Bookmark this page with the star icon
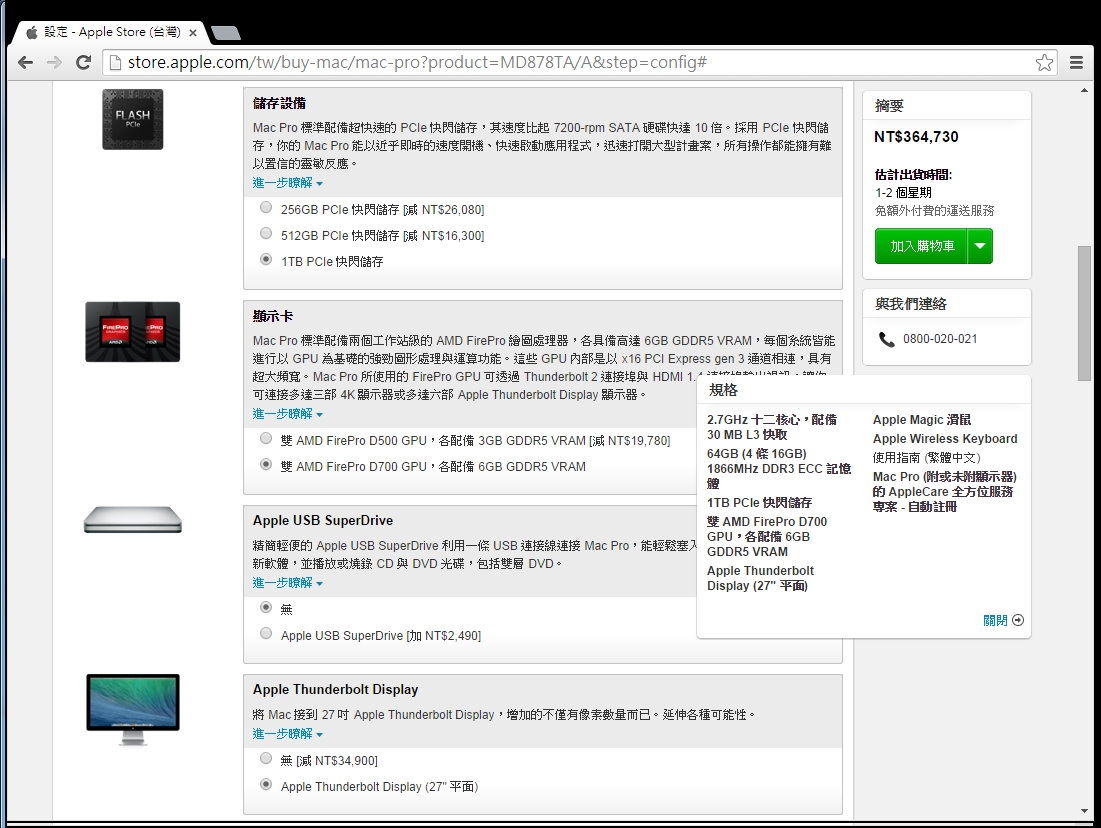Image resolution: width=1101 pixels, height=828 pixels. [x=1043, y=63]
